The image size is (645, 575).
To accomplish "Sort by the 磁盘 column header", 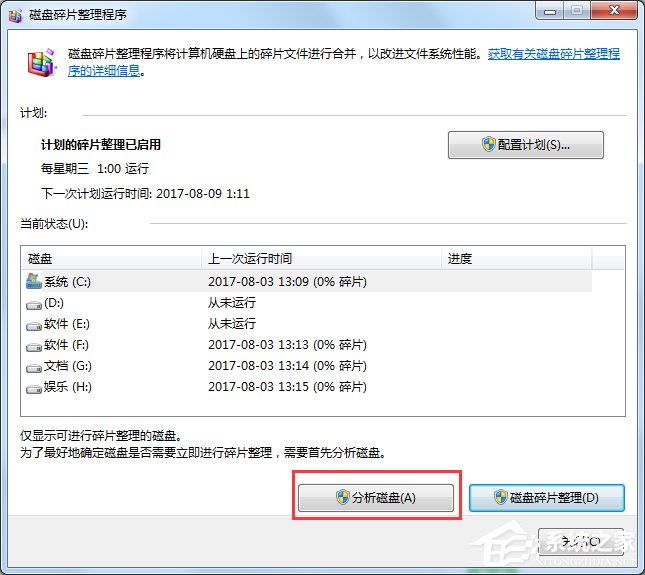I will (111, 258).
